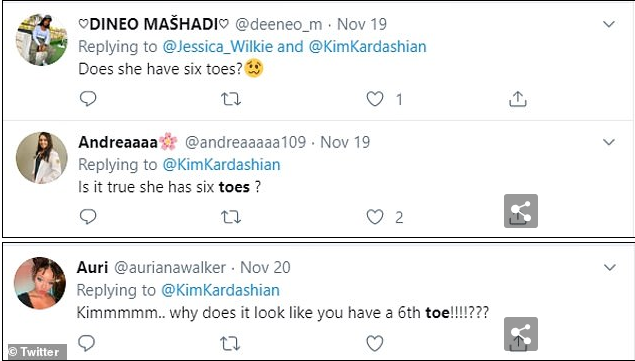Reply to DINEO MAŠHADI's tweet
Viewport: 635px width, 361px height.
pos(88,98)
